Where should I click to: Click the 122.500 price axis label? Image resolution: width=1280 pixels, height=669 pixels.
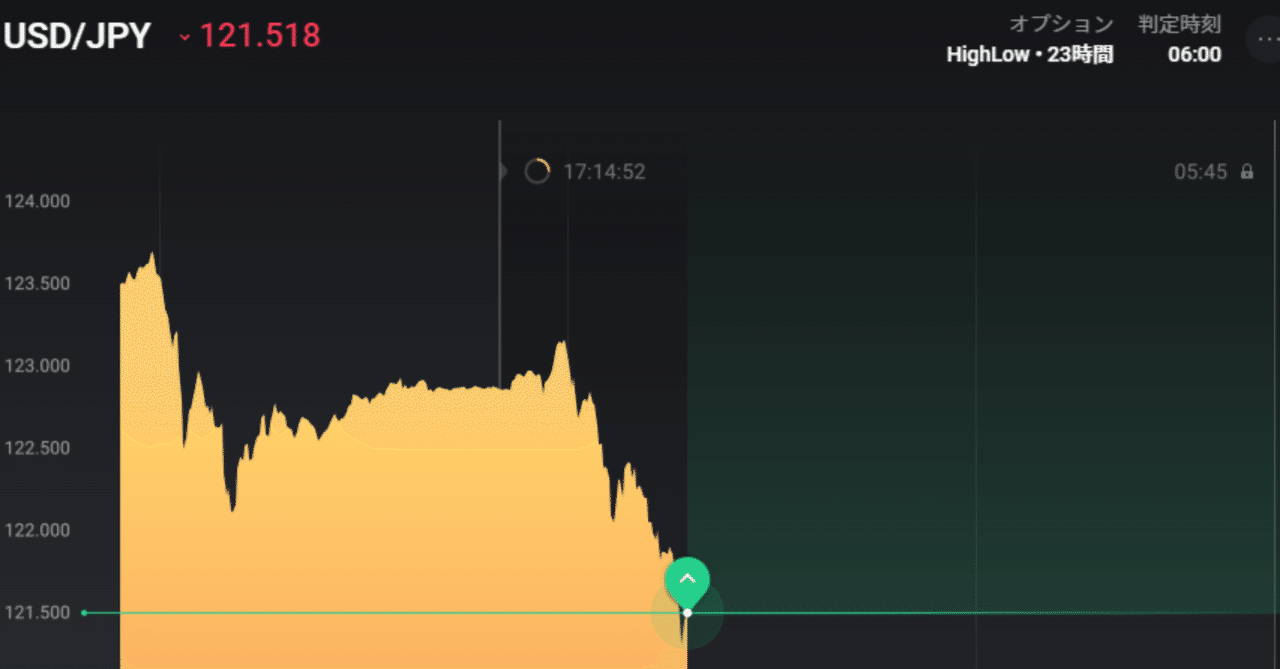click(x=38, y=447)
